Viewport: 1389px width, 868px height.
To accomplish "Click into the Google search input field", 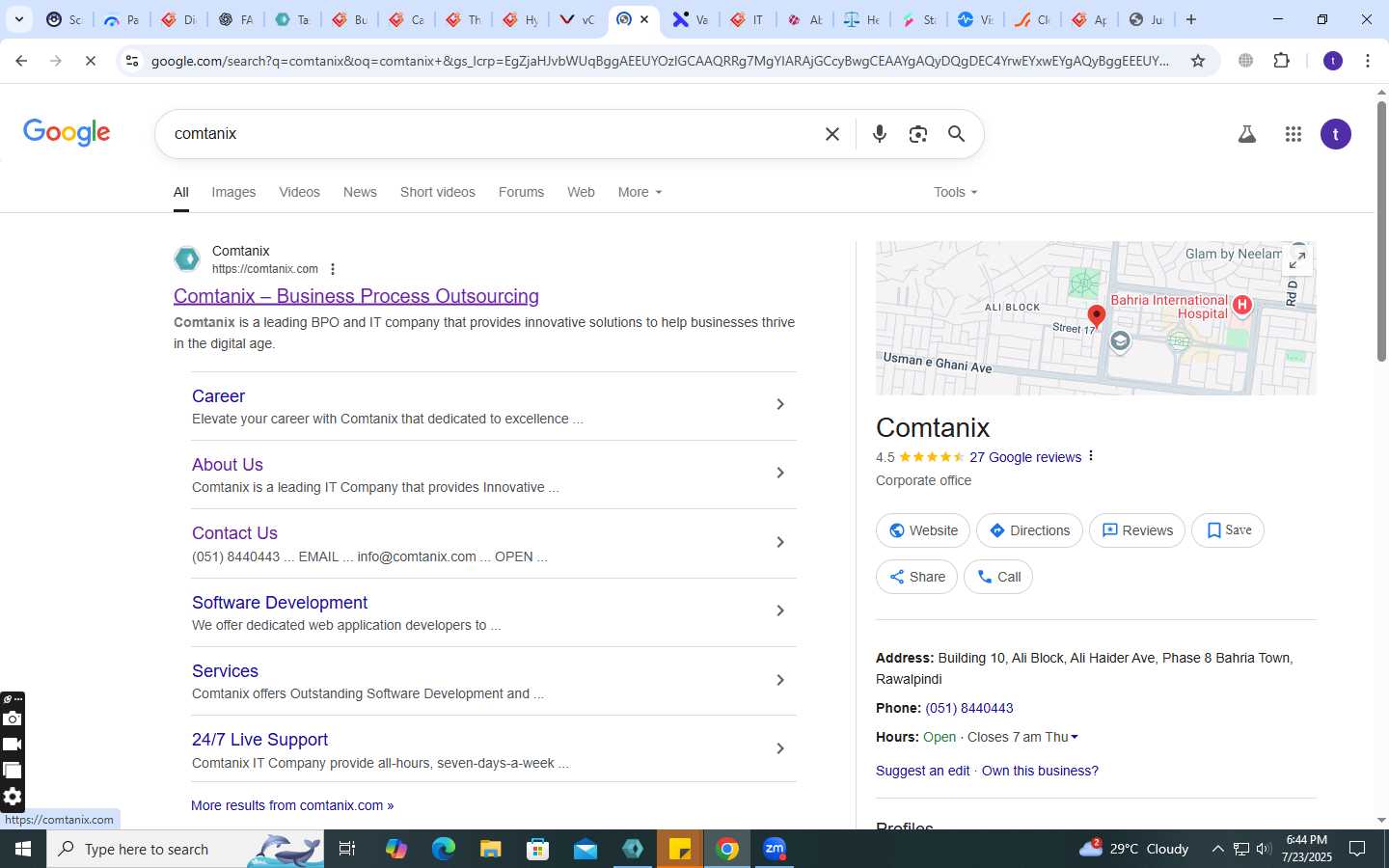I will 492,134.
